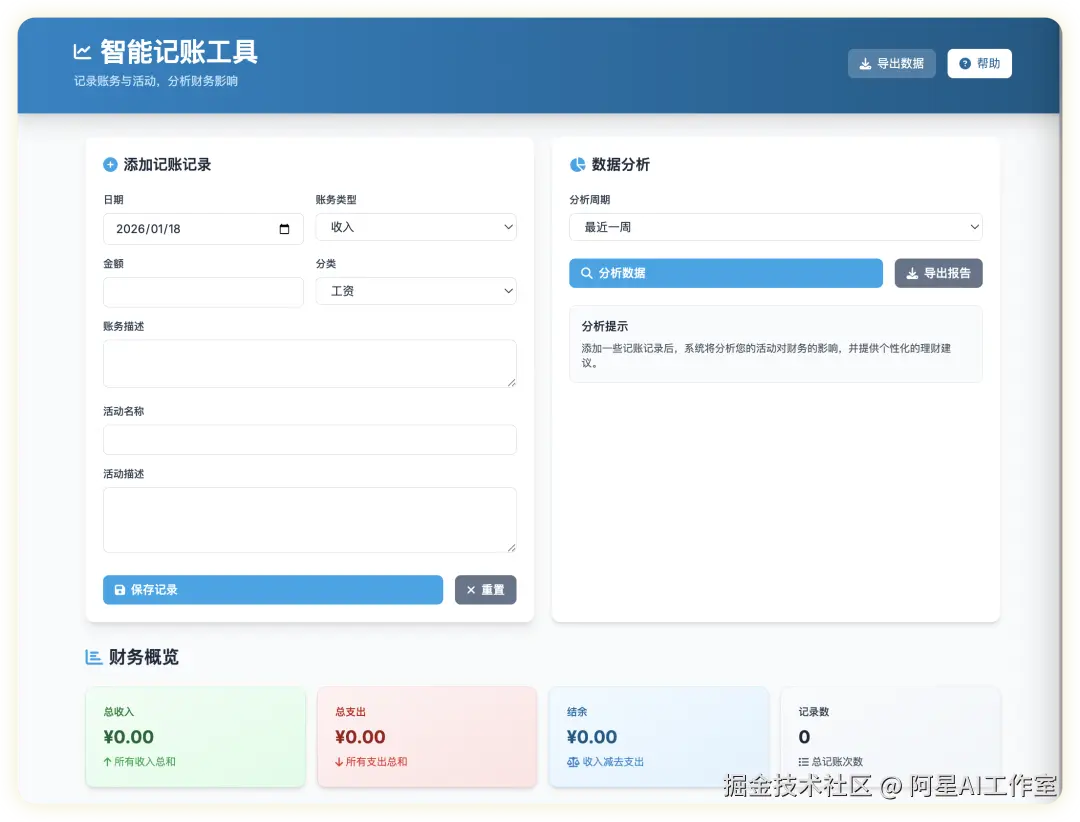Open the 分类 dropdown showing 工资

416,292
